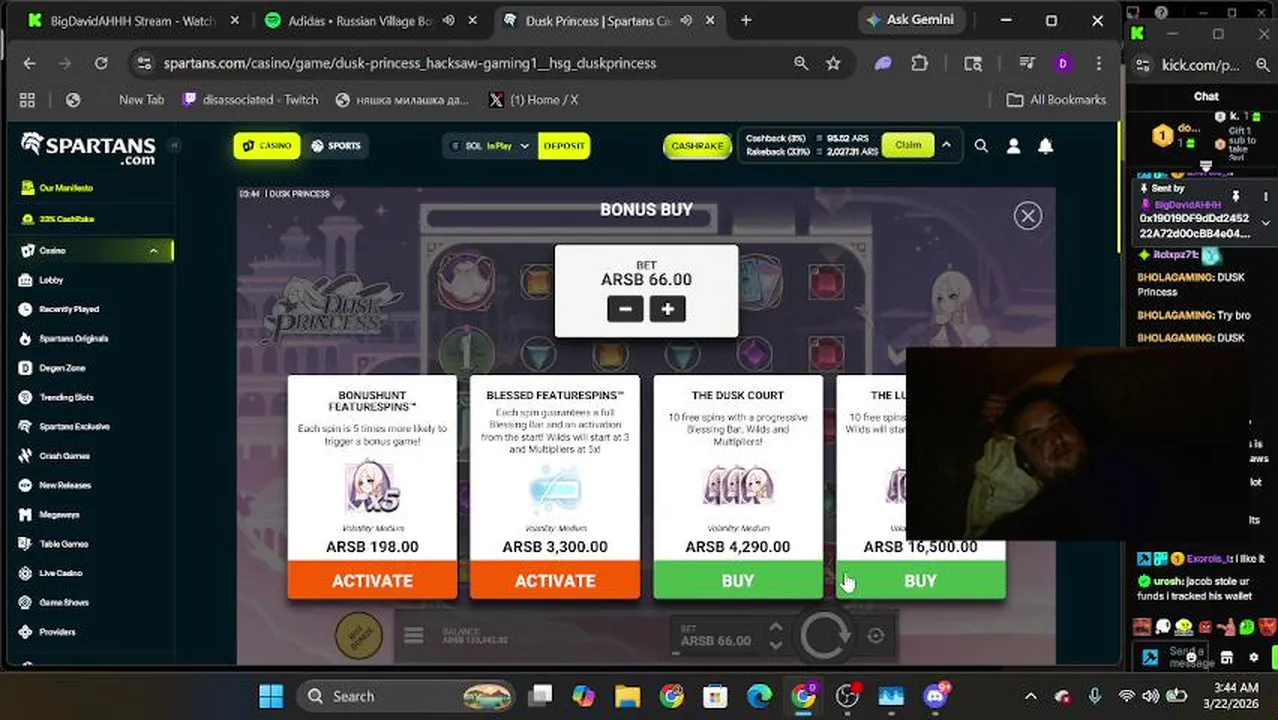Image resolution: width=1278 pixels, height=720 pixels.
Task: Open New Releases category
Action: point(64,485)
